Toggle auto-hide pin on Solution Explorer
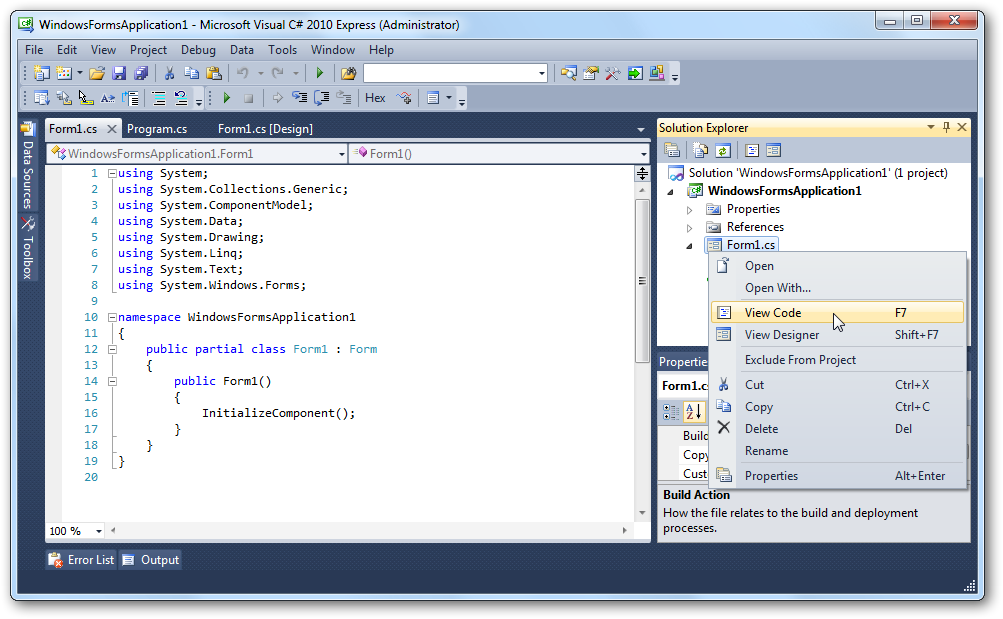Viewport: 1003px width, 619px height. click(946, 128)
